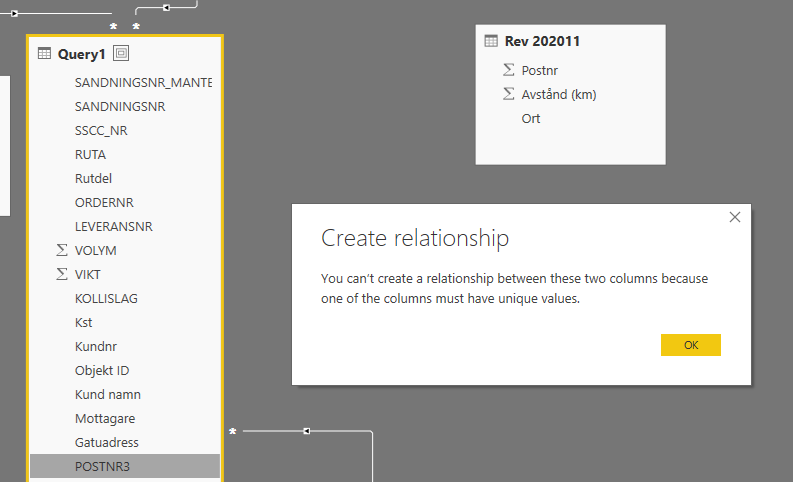Viewport: 793px width, 482px height.
Task: Click the VIKT sigma icon
Action: coord(62,274)
